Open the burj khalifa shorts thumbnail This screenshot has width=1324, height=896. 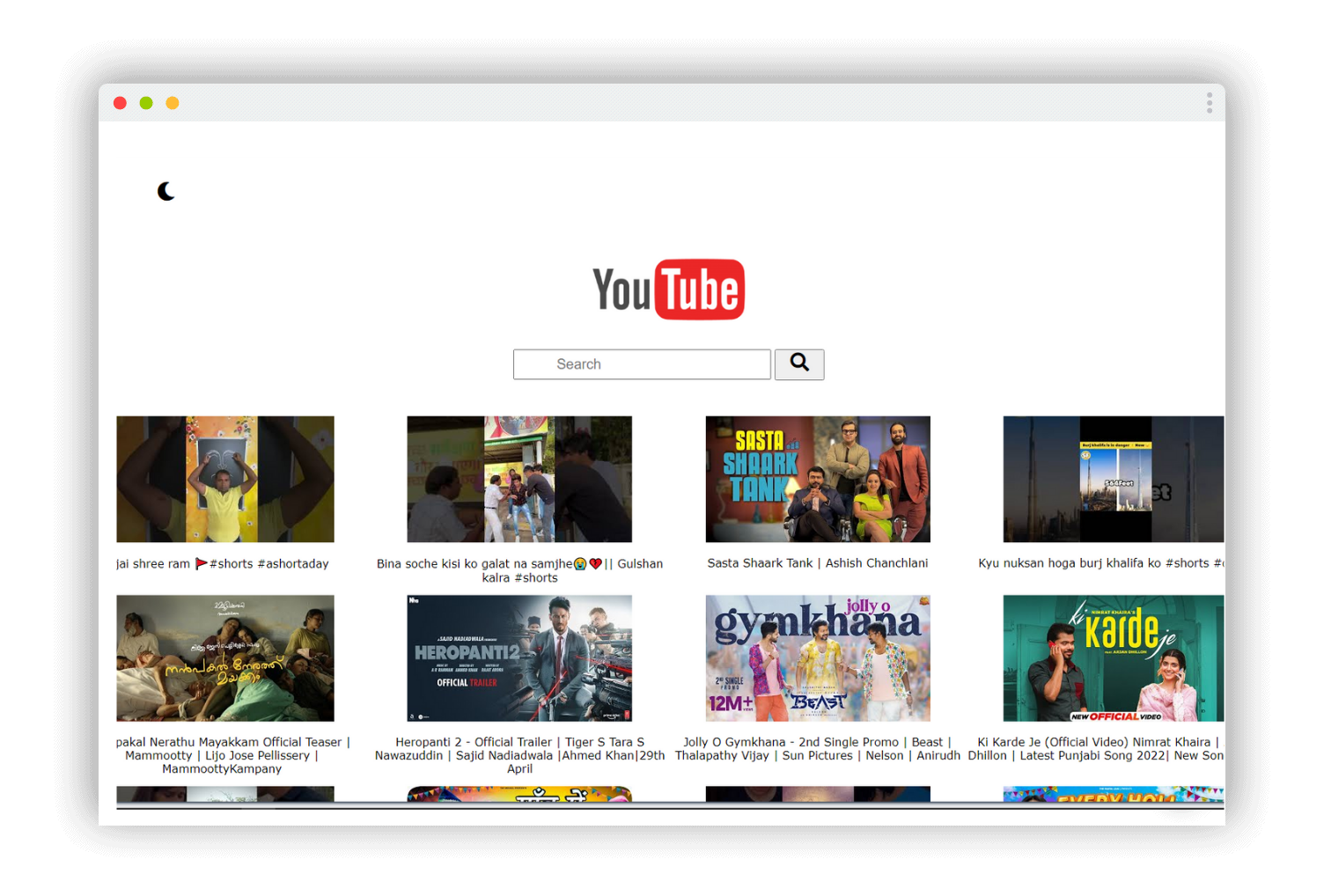pyautogui.click(x=1114, y=479)
